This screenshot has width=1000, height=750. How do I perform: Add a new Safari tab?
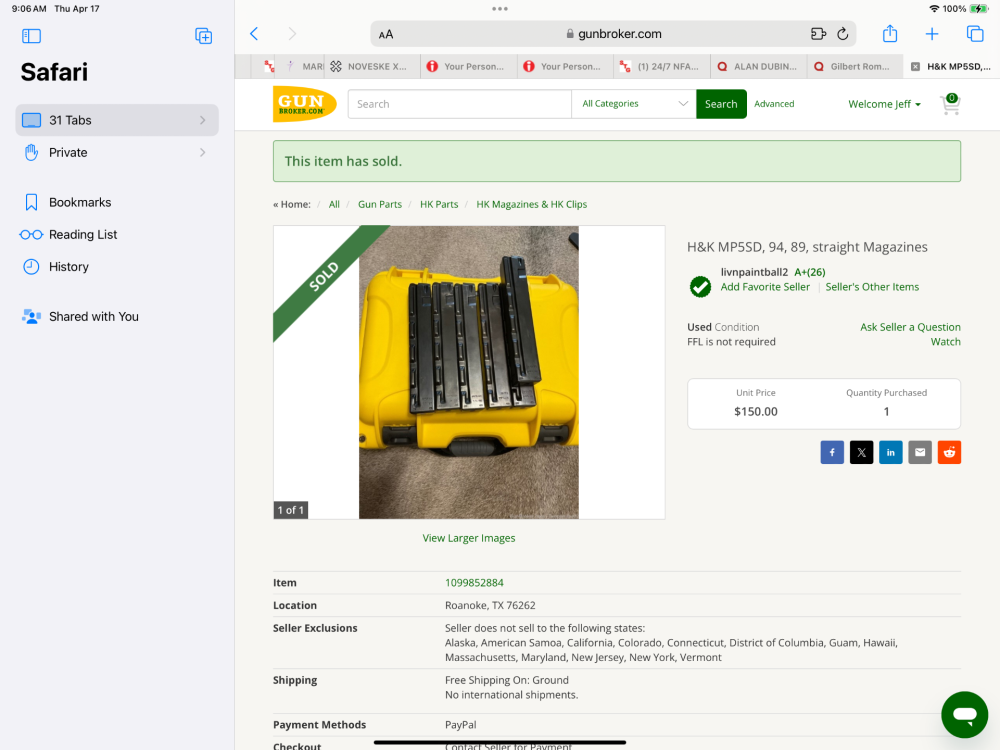click(x=932, y=34)
